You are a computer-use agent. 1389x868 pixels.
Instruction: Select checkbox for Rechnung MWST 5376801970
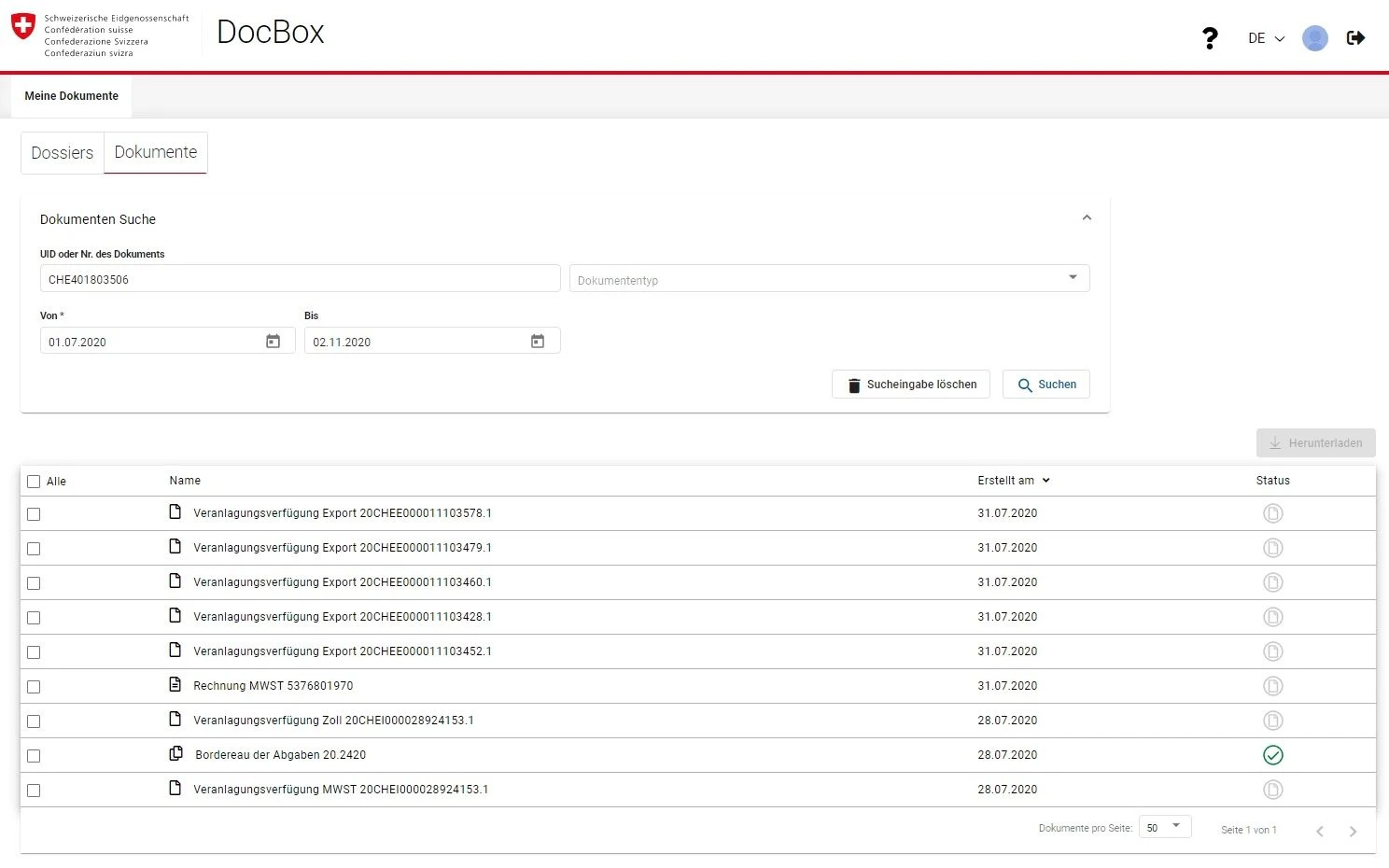coord(35,687)
